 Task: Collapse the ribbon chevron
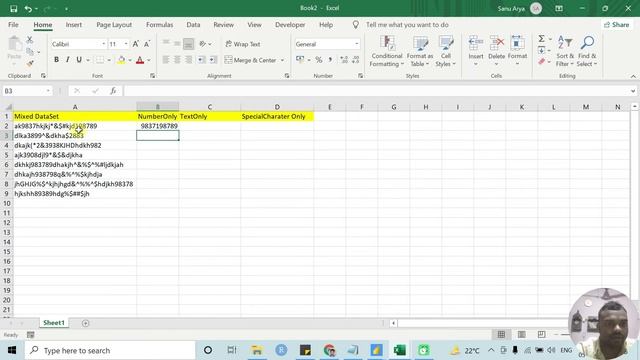[633, 76]
